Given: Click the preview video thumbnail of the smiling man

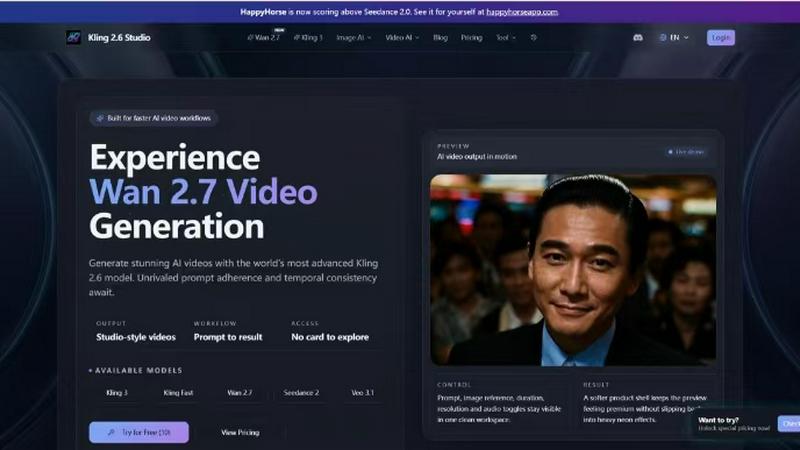Looking at the screenshot, I should [573, 270].
